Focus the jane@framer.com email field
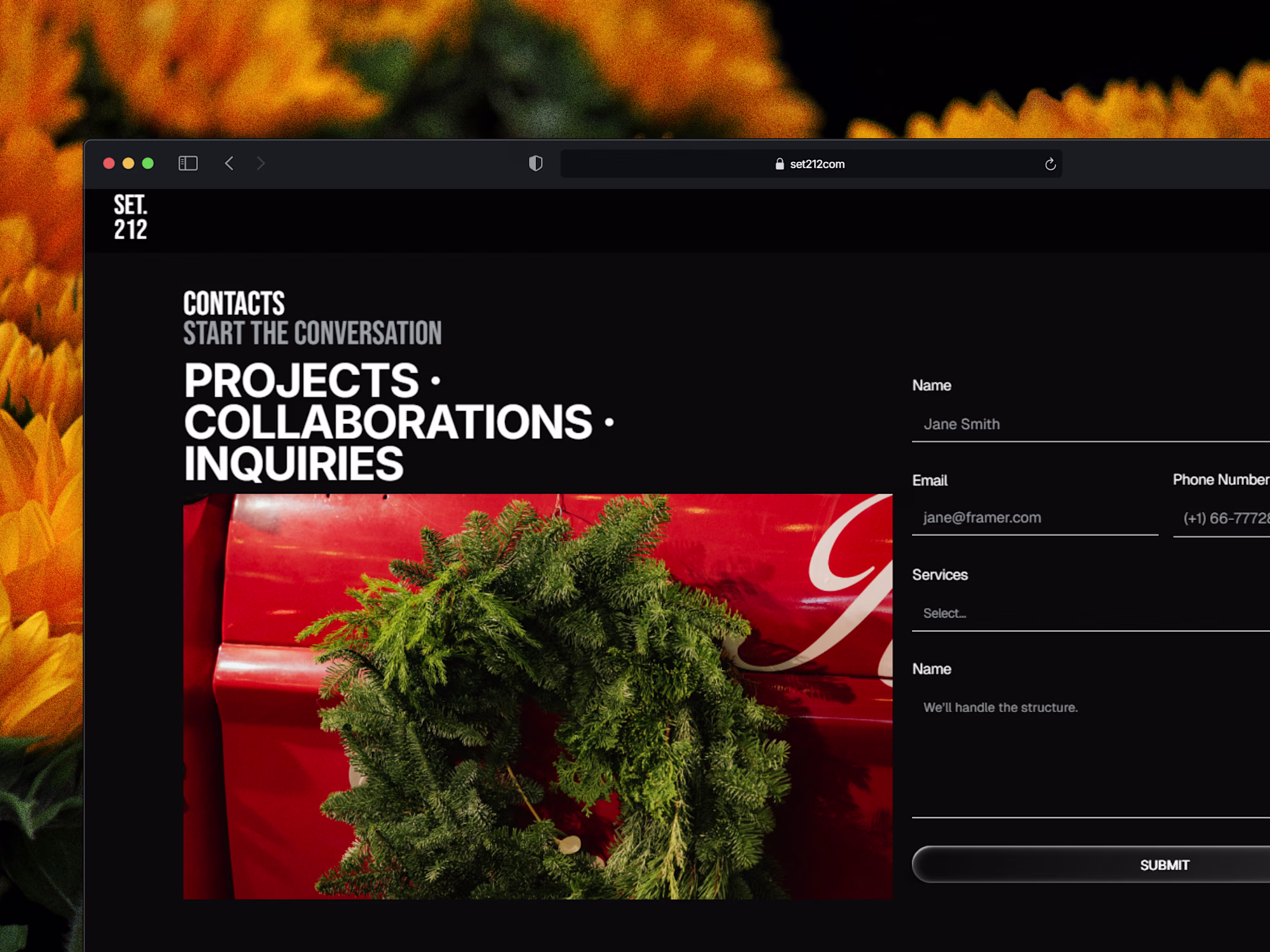Image resolution: width=1270 pixels, height=952 pixels. point(1034,518)
